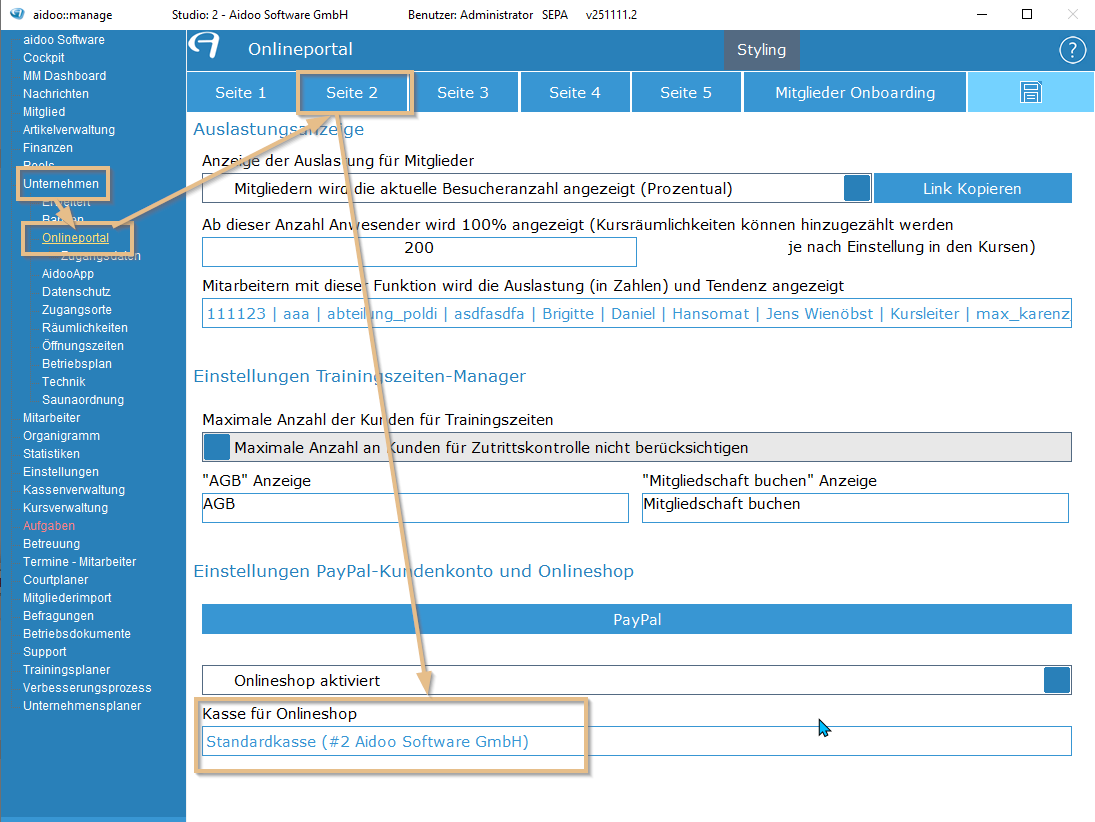
Task: Open the employee functions selection list
Action: coord(636,313)
